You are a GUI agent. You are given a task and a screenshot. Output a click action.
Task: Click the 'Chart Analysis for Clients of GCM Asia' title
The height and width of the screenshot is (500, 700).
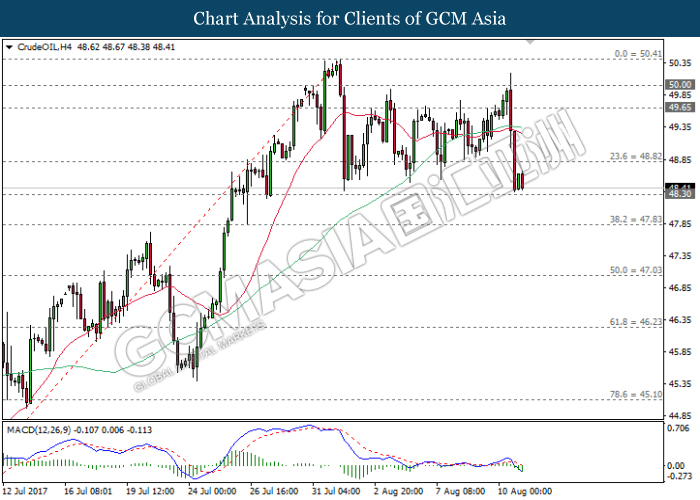tap(350, 19)
